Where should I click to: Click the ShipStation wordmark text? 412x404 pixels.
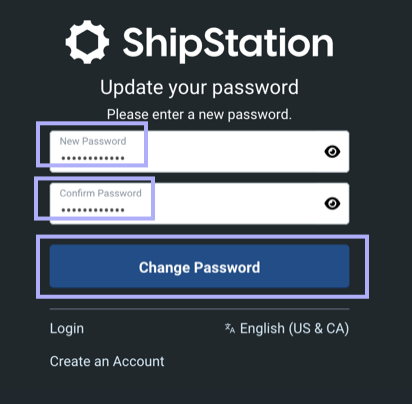pyautogui.click(x=228, y=43)
